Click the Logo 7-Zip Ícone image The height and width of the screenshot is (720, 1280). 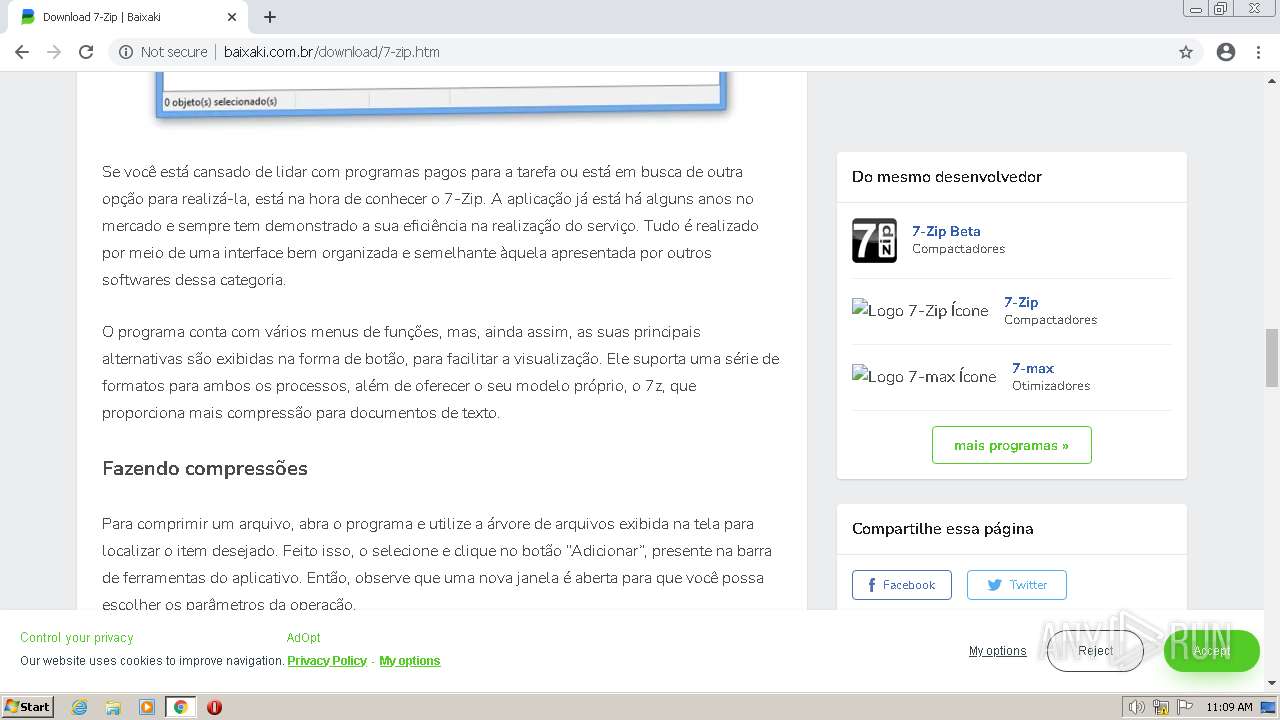click(x=920, y=310)
